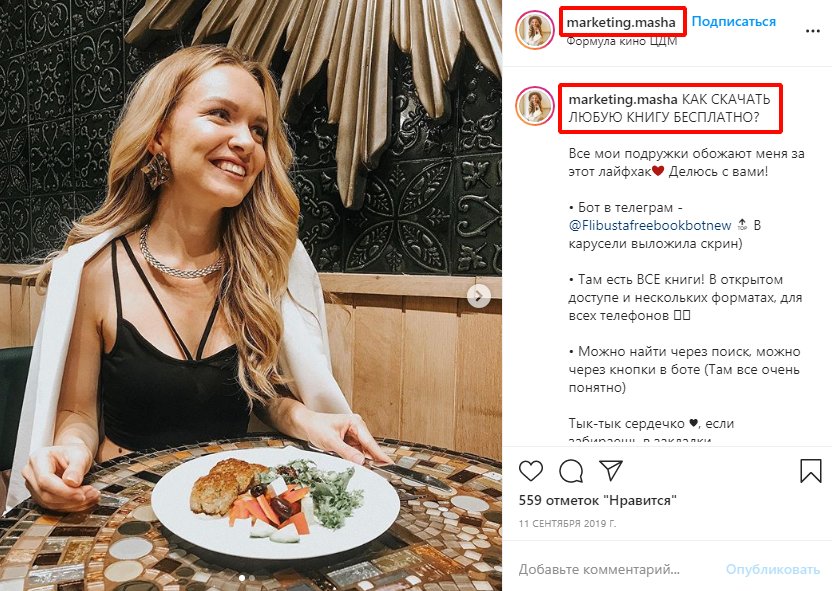Screen dimensions: 832x591
Task: Open the @Flibustafreebookbotnew mention
Action: (645, 226)
